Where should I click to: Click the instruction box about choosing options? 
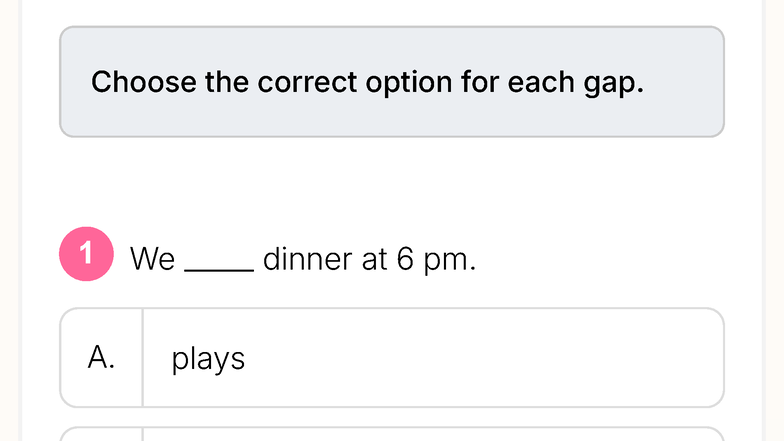coord(392,82)
